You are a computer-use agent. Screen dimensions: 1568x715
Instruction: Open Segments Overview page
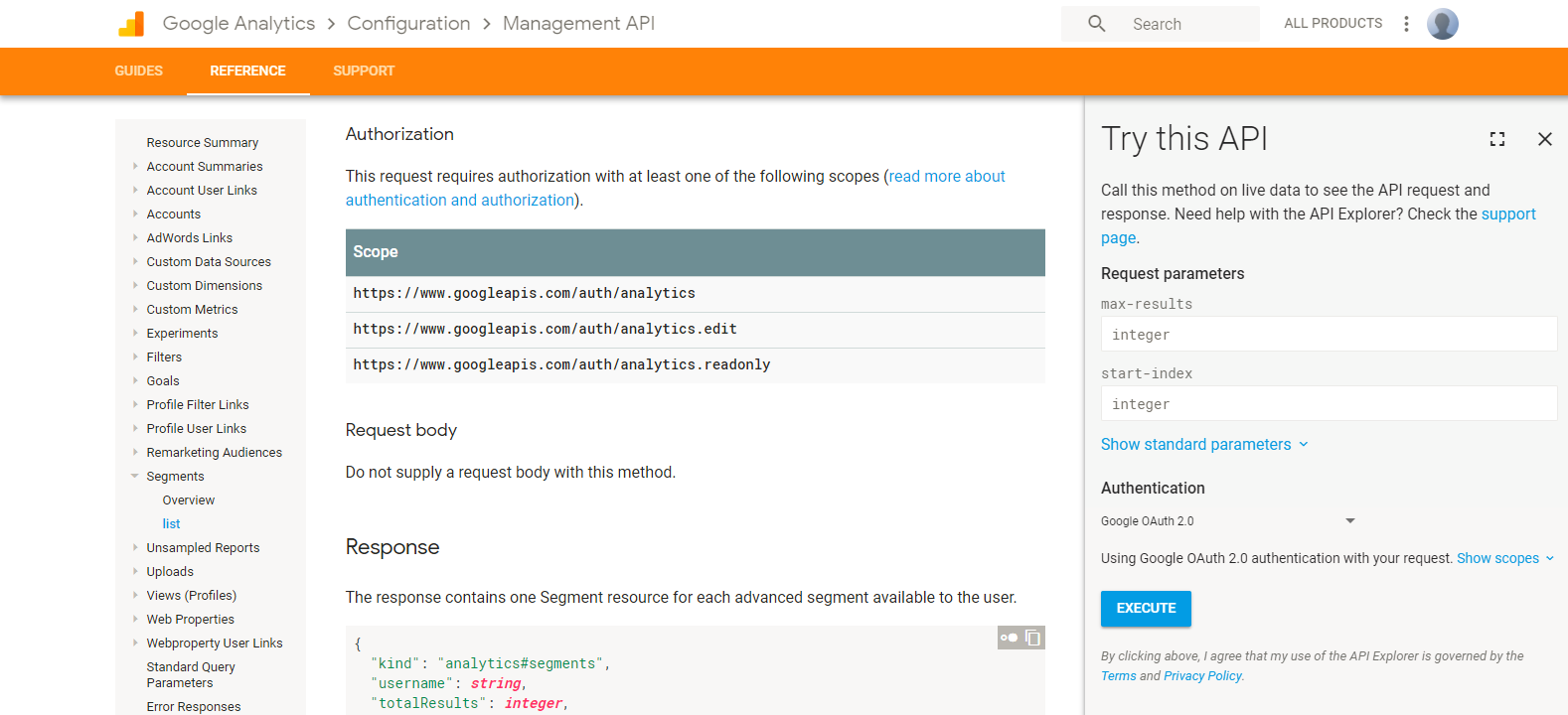[x=189, y=500]
